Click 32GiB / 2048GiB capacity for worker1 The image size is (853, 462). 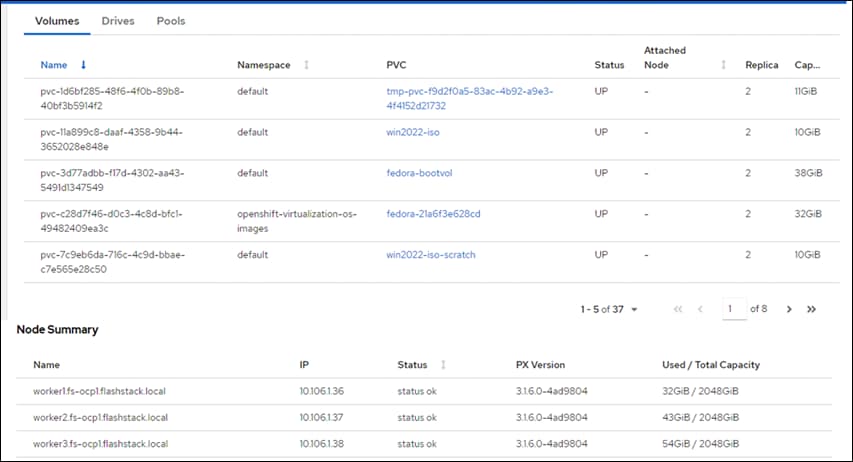coord(700,391)
